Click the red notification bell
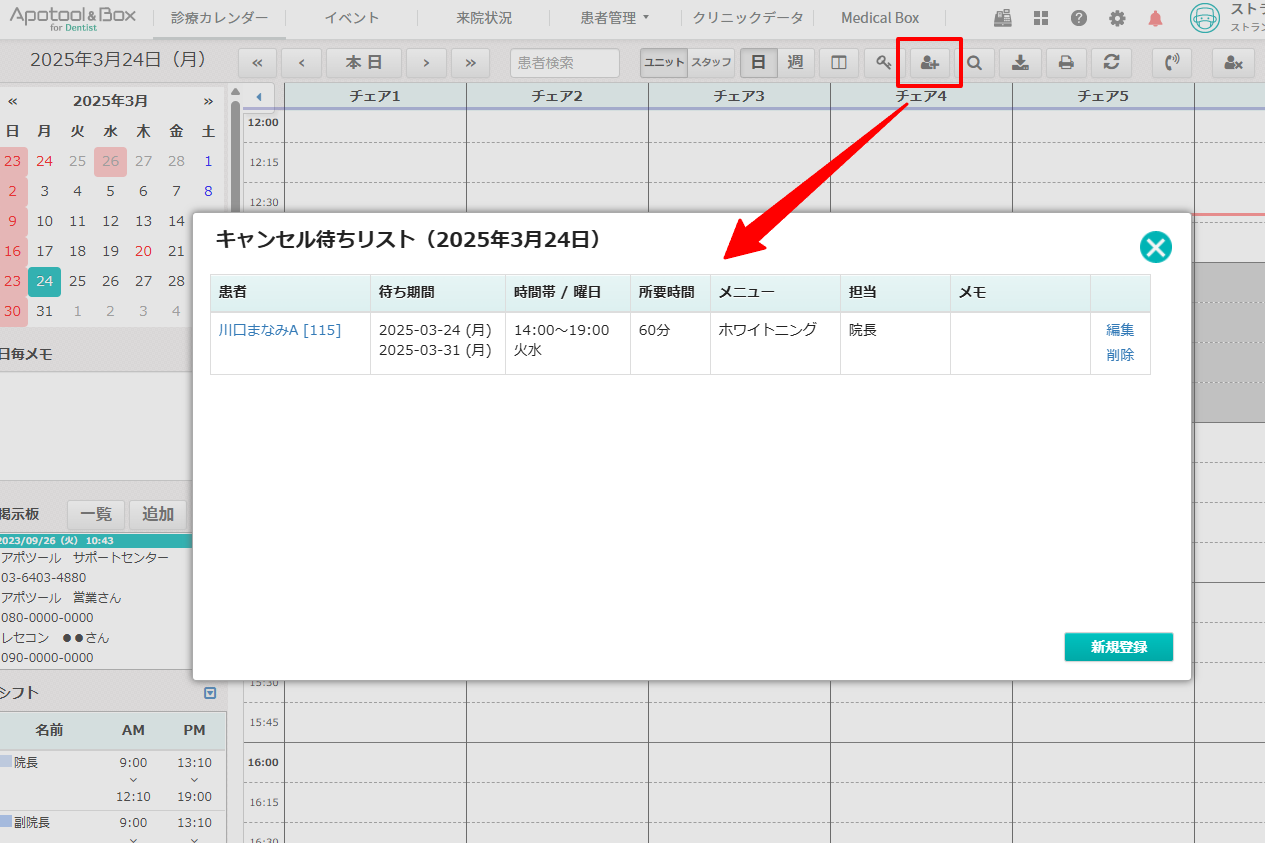This screenshot has width=1265, height=843. tap(1155, 18)
